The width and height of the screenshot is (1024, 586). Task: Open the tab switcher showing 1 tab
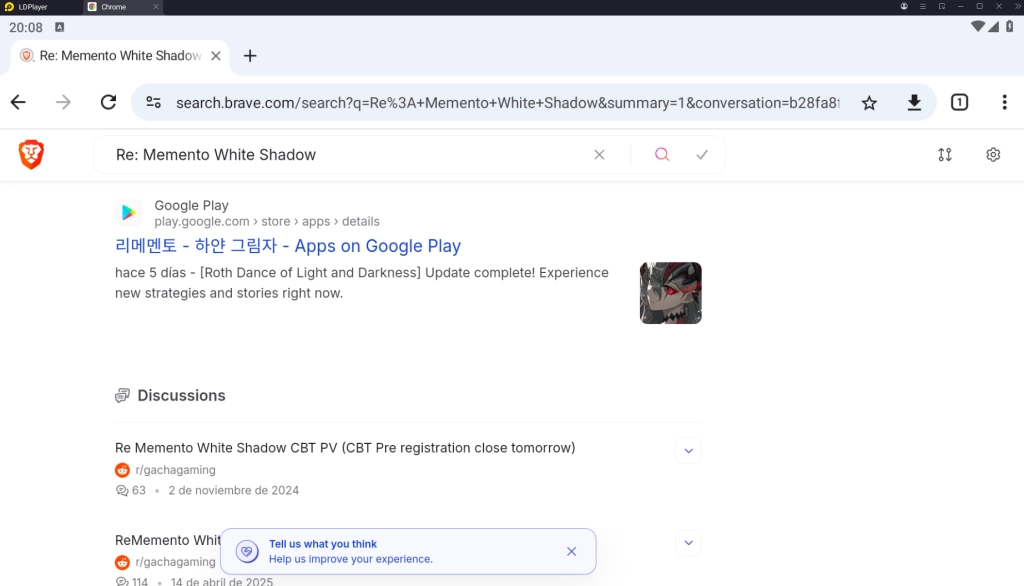(959, 103)
